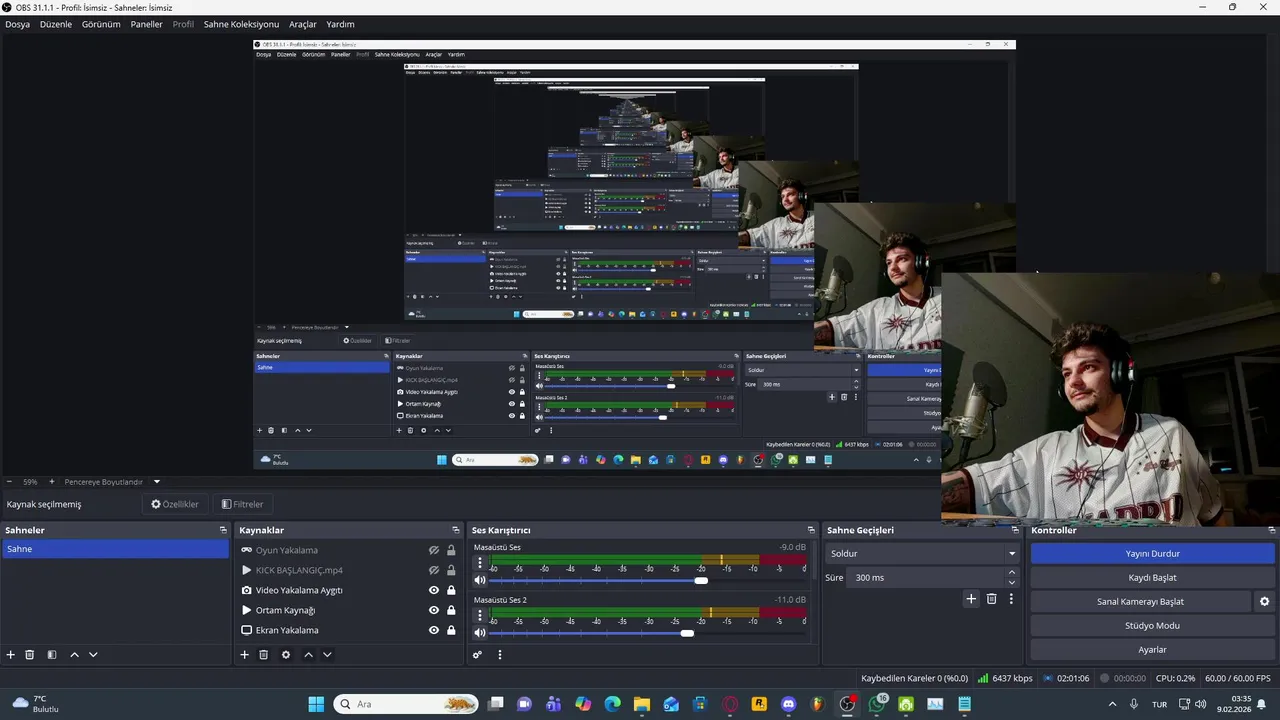
Task: Hide the Video Yakalama Aygıtı source
Action: (x=434, y=590)
